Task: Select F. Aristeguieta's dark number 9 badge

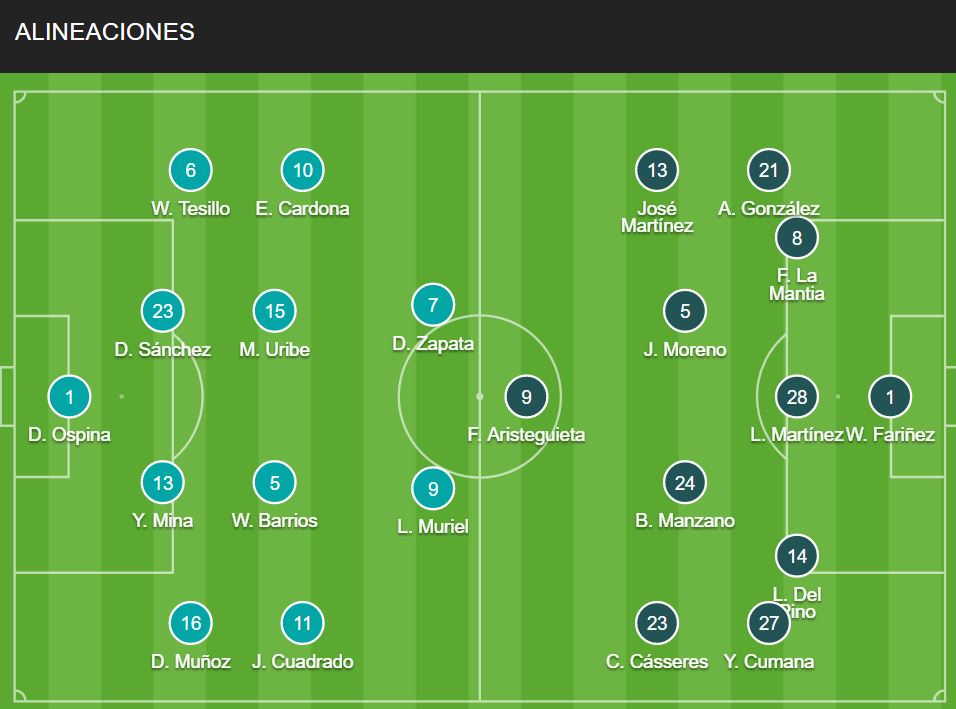Action: [526, 397]
